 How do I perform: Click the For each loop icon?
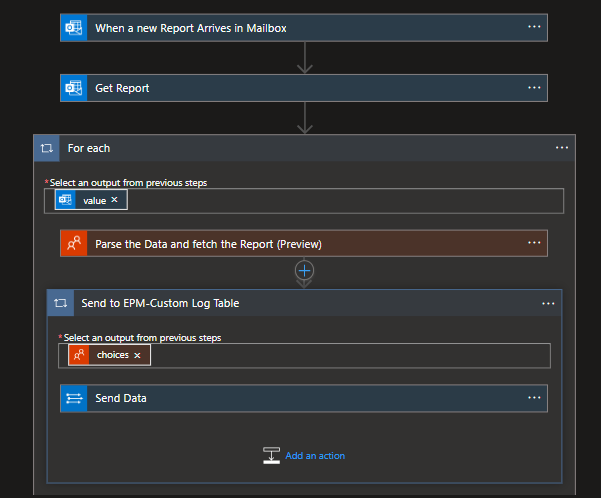tap(47, 148)
